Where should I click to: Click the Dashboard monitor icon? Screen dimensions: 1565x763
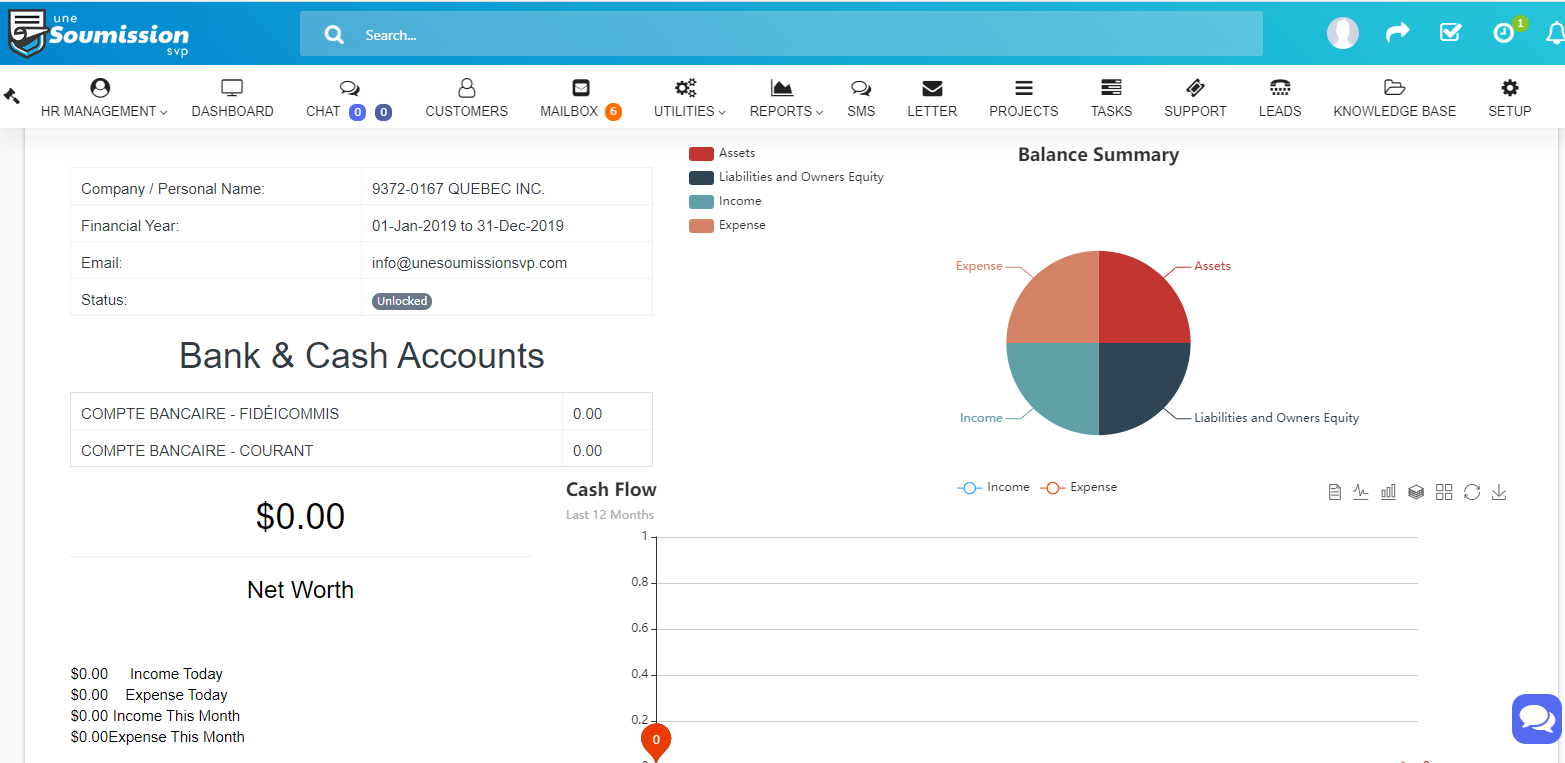[232, 88]
